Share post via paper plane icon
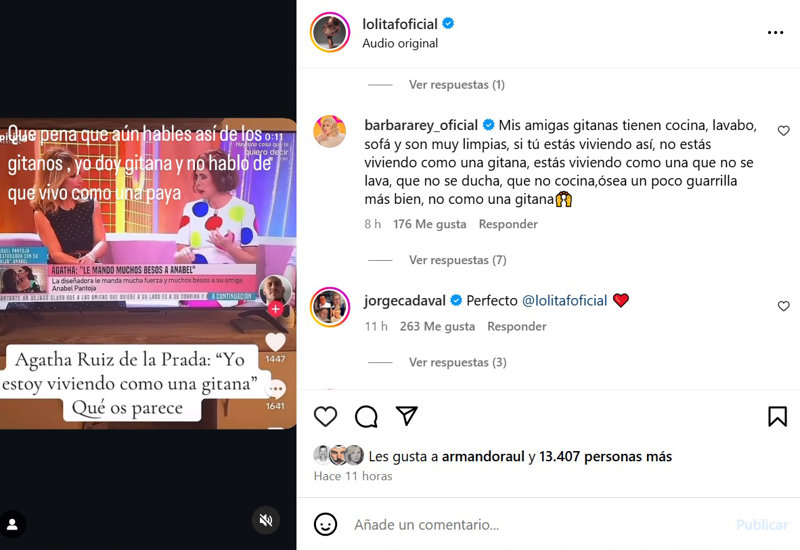 click(x=407, y=416)
